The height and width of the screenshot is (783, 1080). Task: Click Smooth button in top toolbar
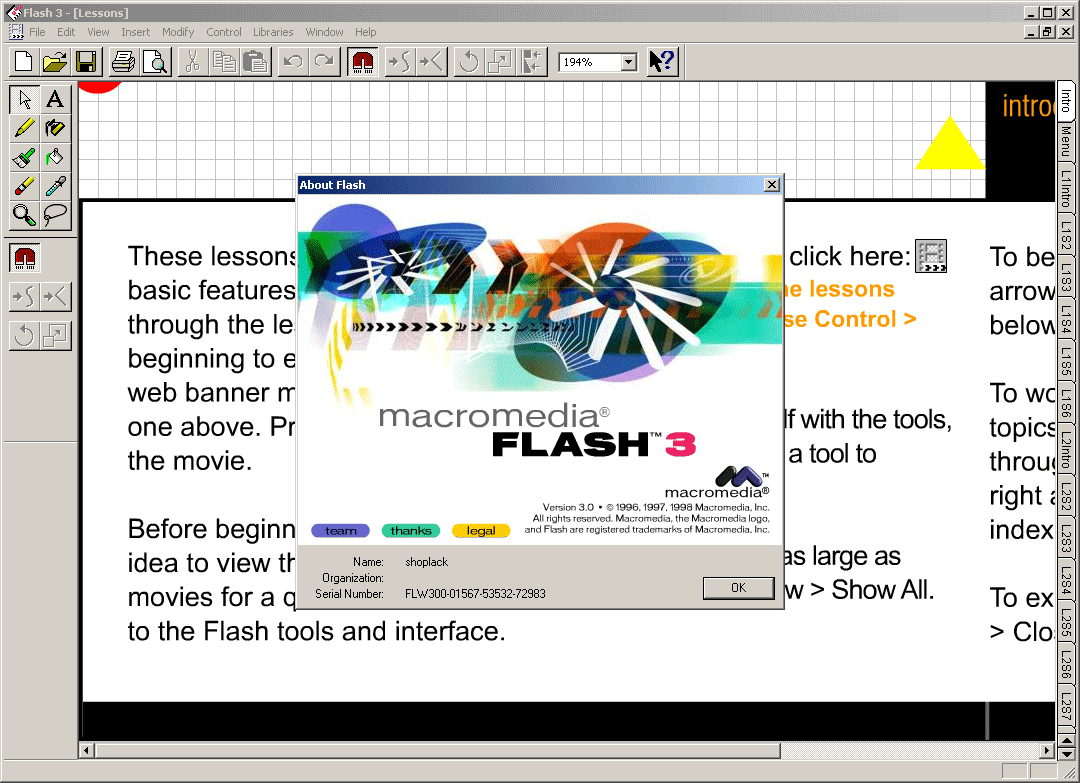coord(399,62)
